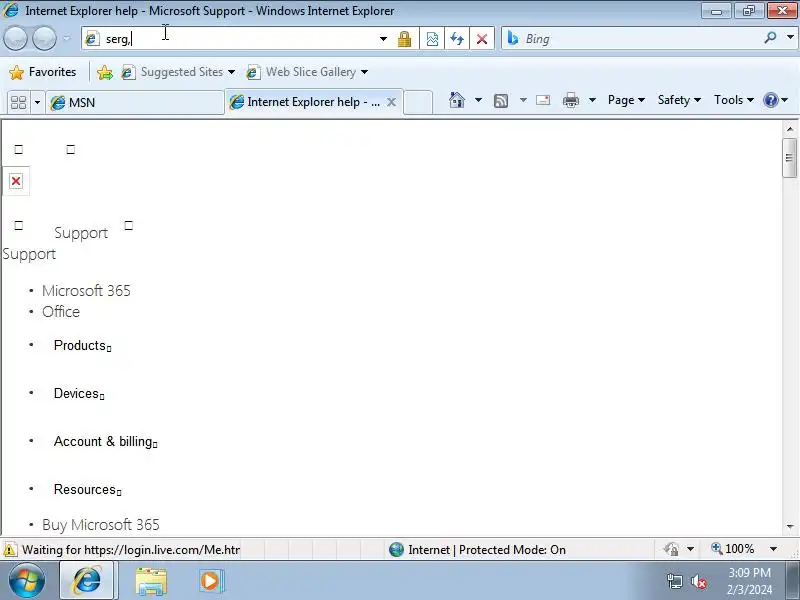Image resolution: width=800 pixels, height=600 pixels.
Task: Select the Internet Explorer help tab
Action: pyautogui.click(x=306, y=102)
